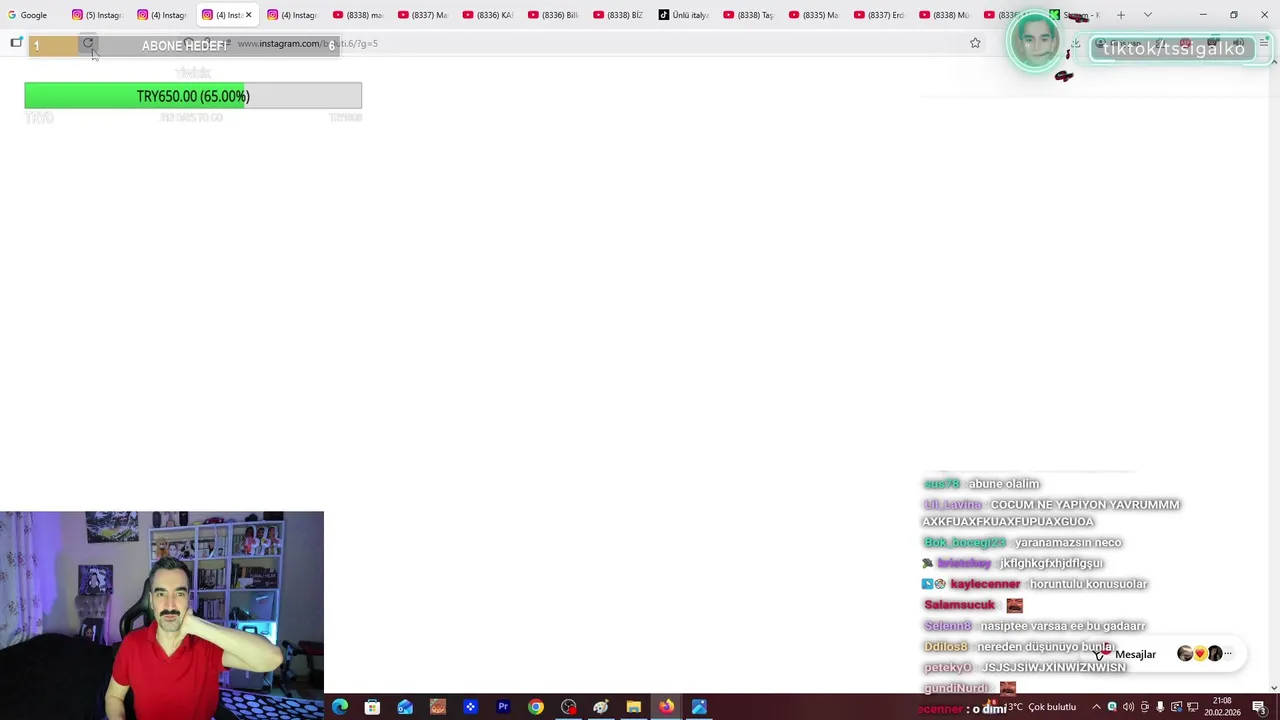Expand the list all tabs dropdown
This screenshot has height=720, width=1280.
[1148, 15]
